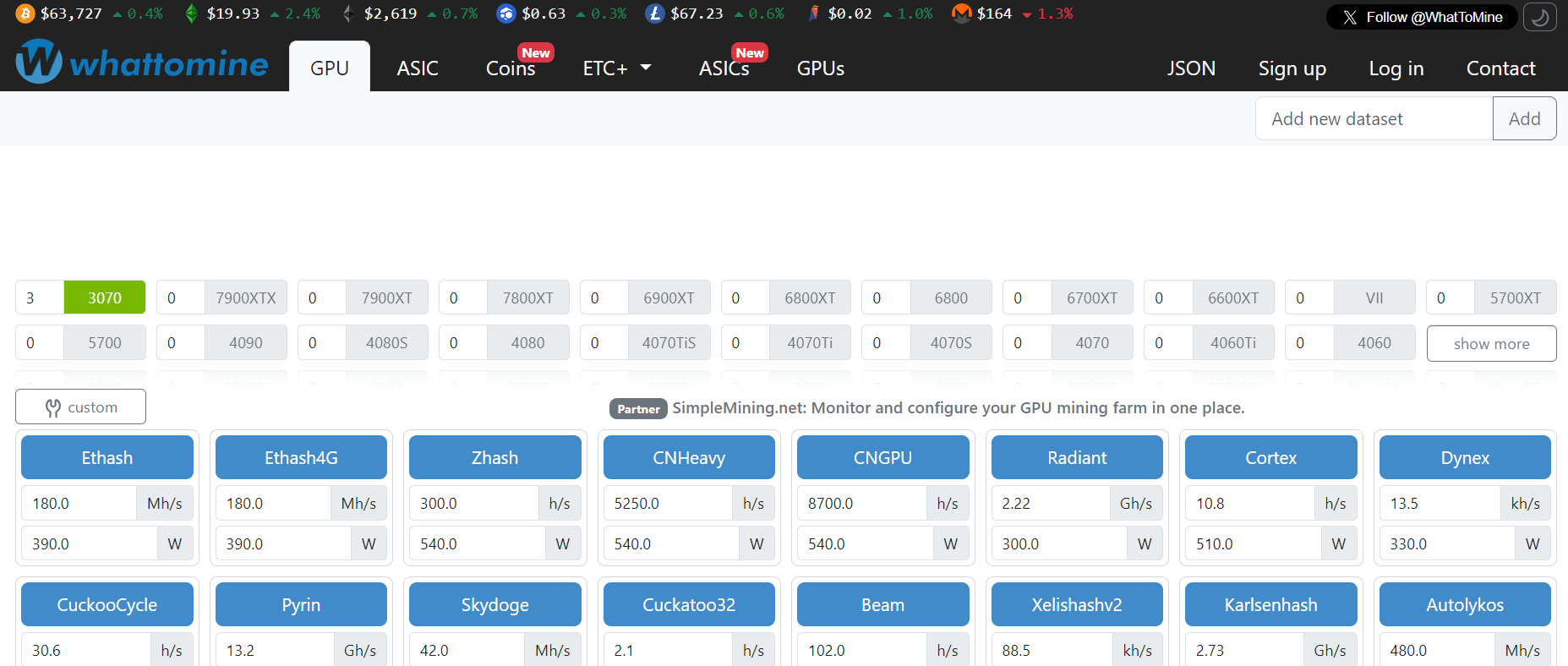1568x666 pixels.
Task: Click the WhatToMine logo
Action: click(142, 63)
